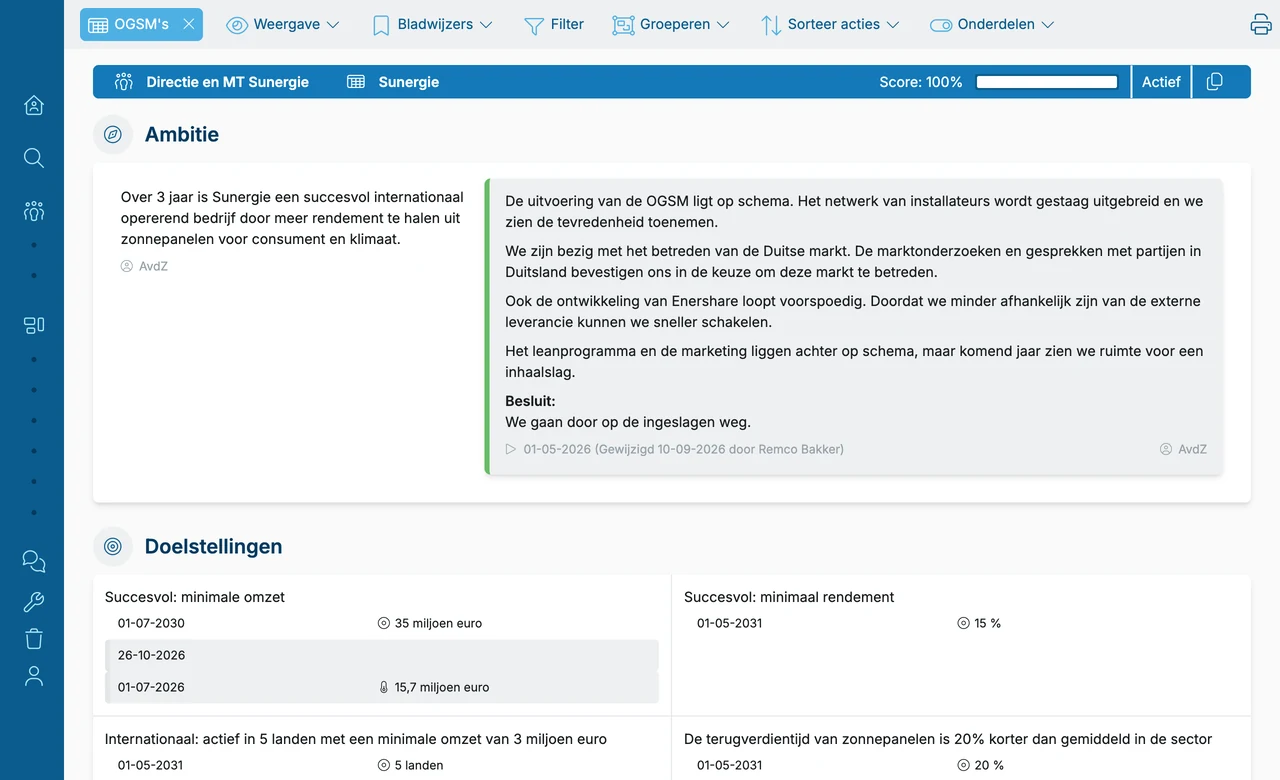Open 'Succesvol: minimale omzet' goal
1280x780 pixels.
[195, 597]
